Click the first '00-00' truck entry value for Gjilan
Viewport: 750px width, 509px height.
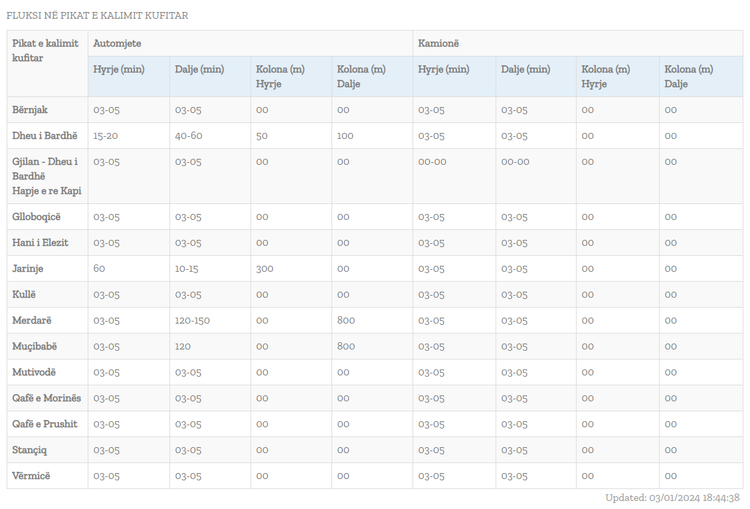(x=432, y=162)
